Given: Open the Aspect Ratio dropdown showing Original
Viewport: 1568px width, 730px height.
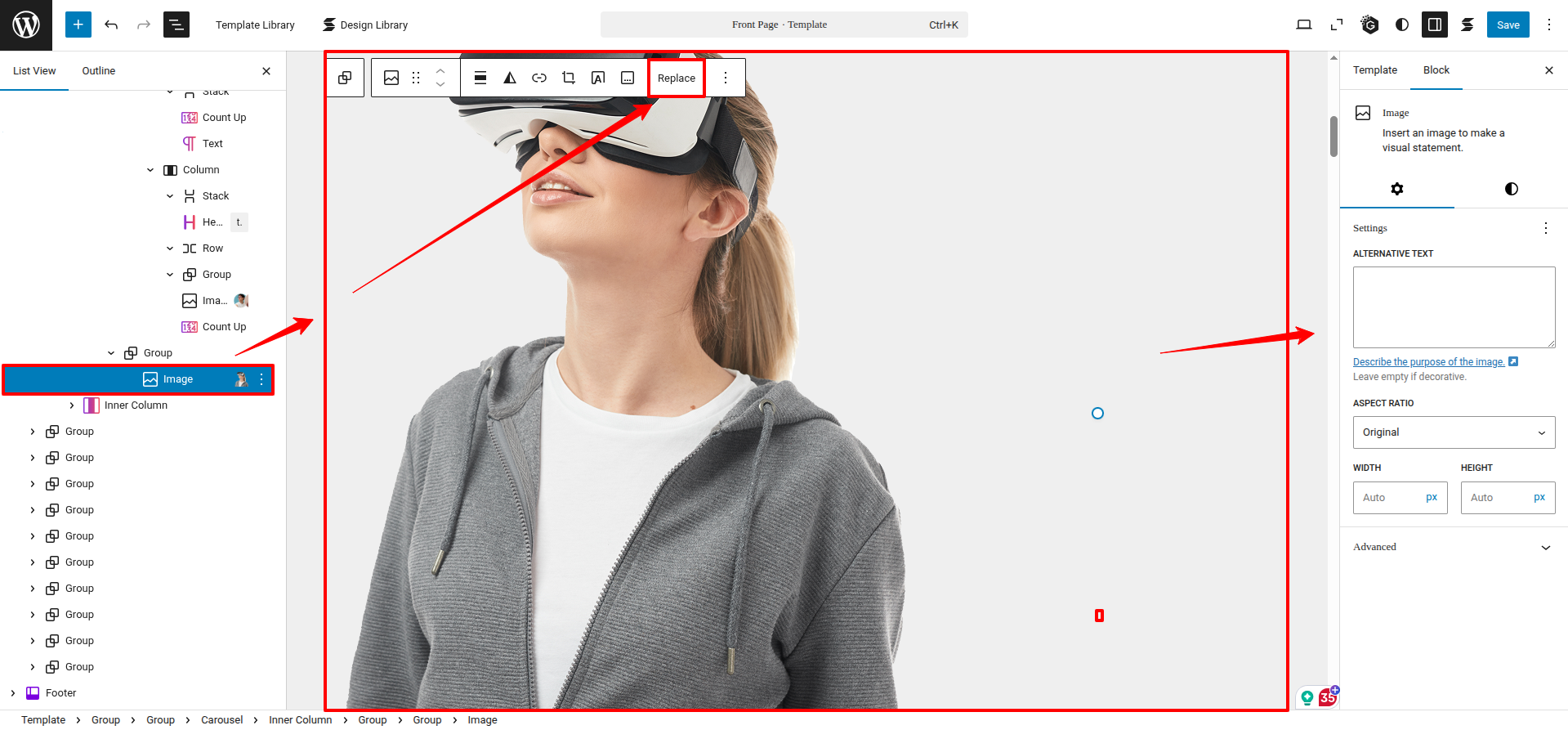Looking at the screenshot, I should [1454, 432].
